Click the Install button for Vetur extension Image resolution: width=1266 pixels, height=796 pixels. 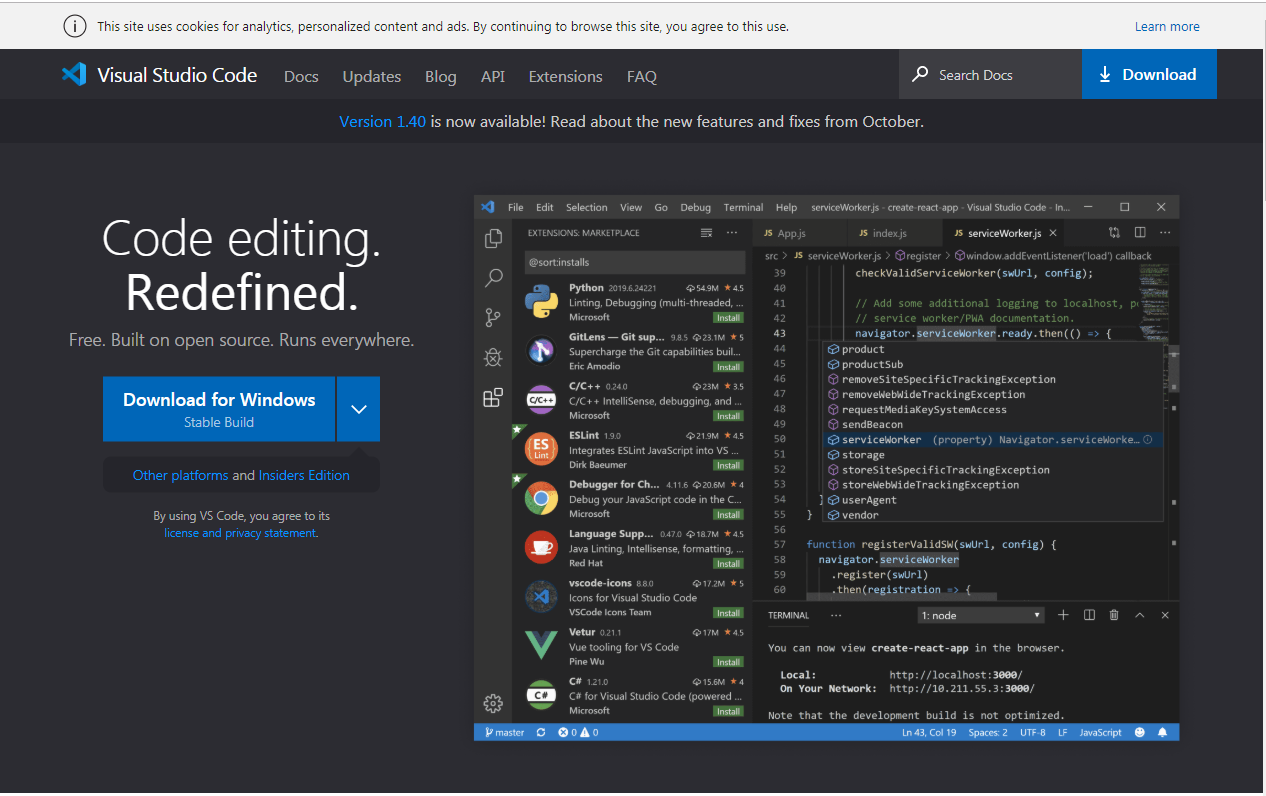728,662
